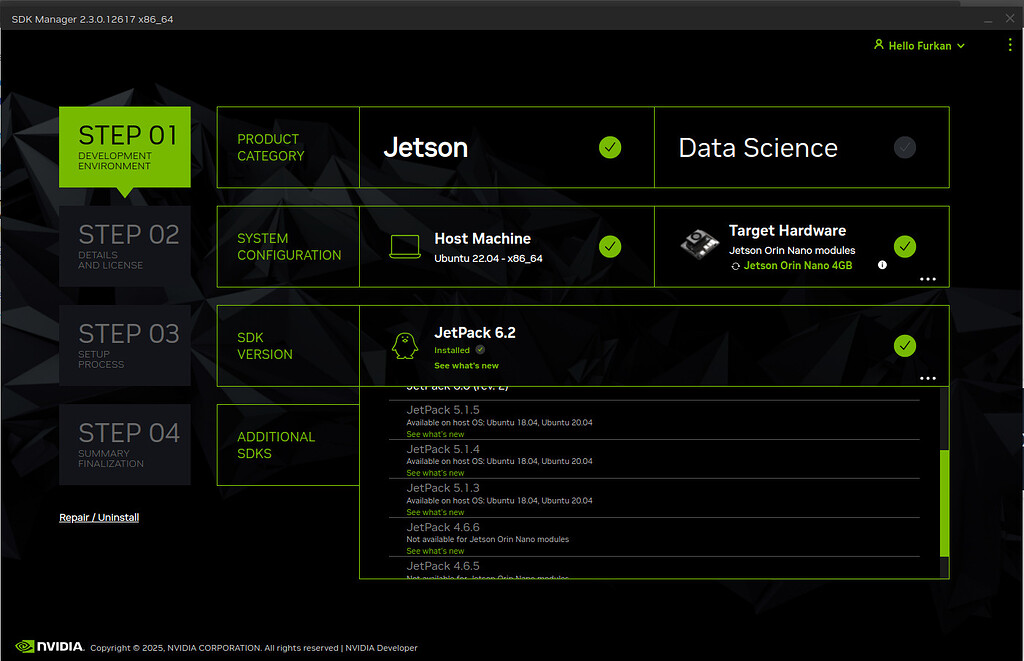1024x661 pixels.
Task: Click the JetPack mascot icon
Action: (x=404, y=345)
